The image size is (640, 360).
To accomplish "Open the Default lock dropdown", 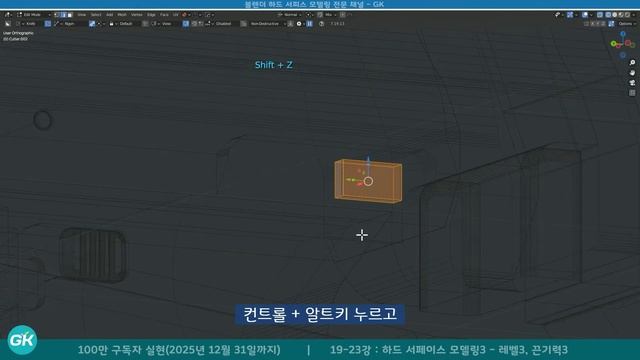I will coord(122,24).
